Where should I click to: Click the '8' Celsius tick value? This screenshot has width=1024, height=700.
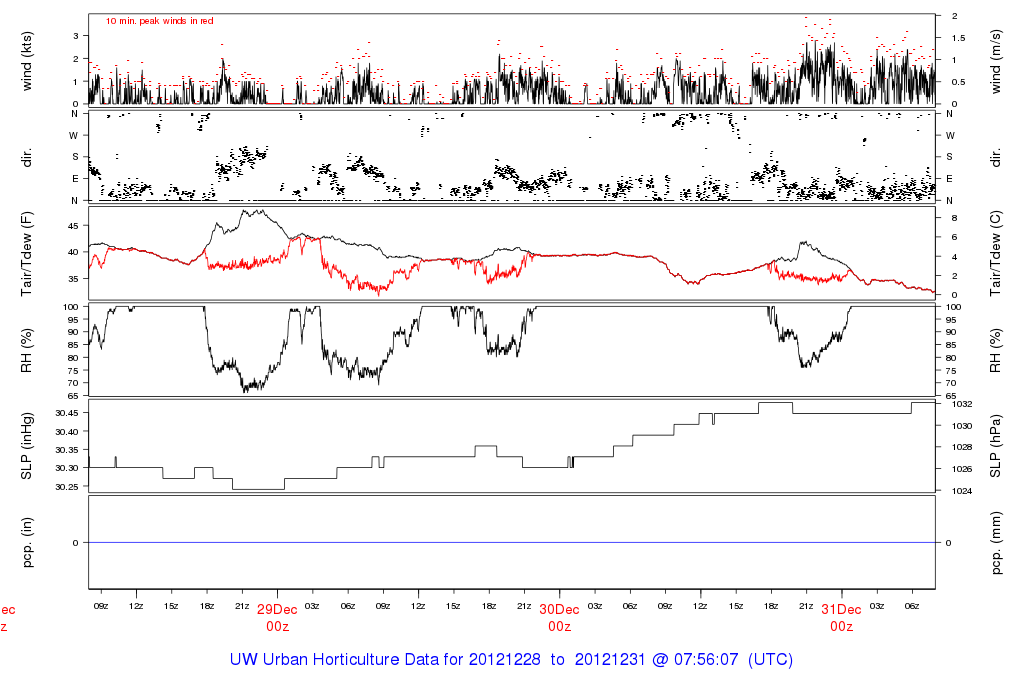pyautogui.click(x=954, y=218)
